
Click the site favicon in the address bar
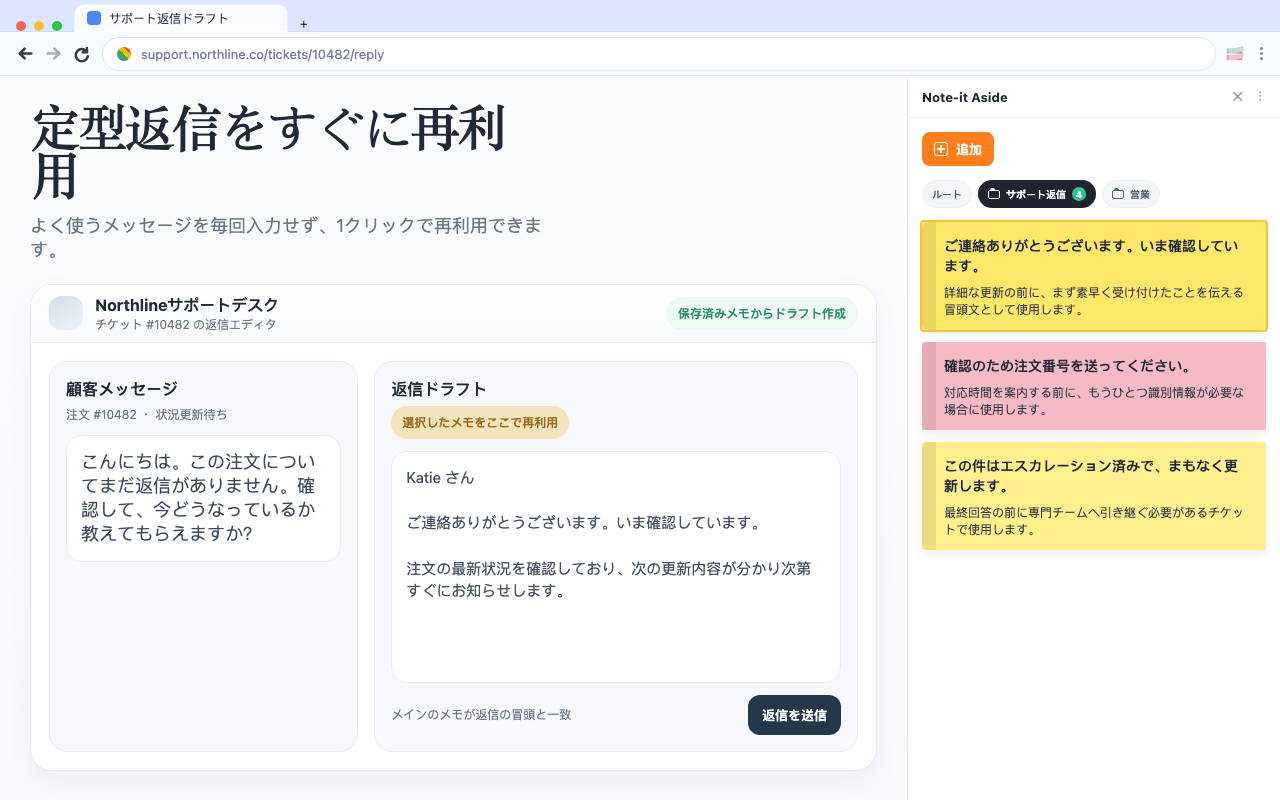click(124, 54)
